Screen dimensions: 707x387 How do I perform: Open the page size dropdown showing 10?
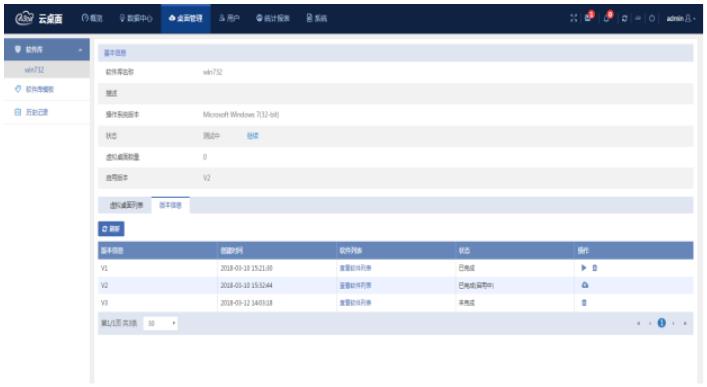click(x=161, y=323)
